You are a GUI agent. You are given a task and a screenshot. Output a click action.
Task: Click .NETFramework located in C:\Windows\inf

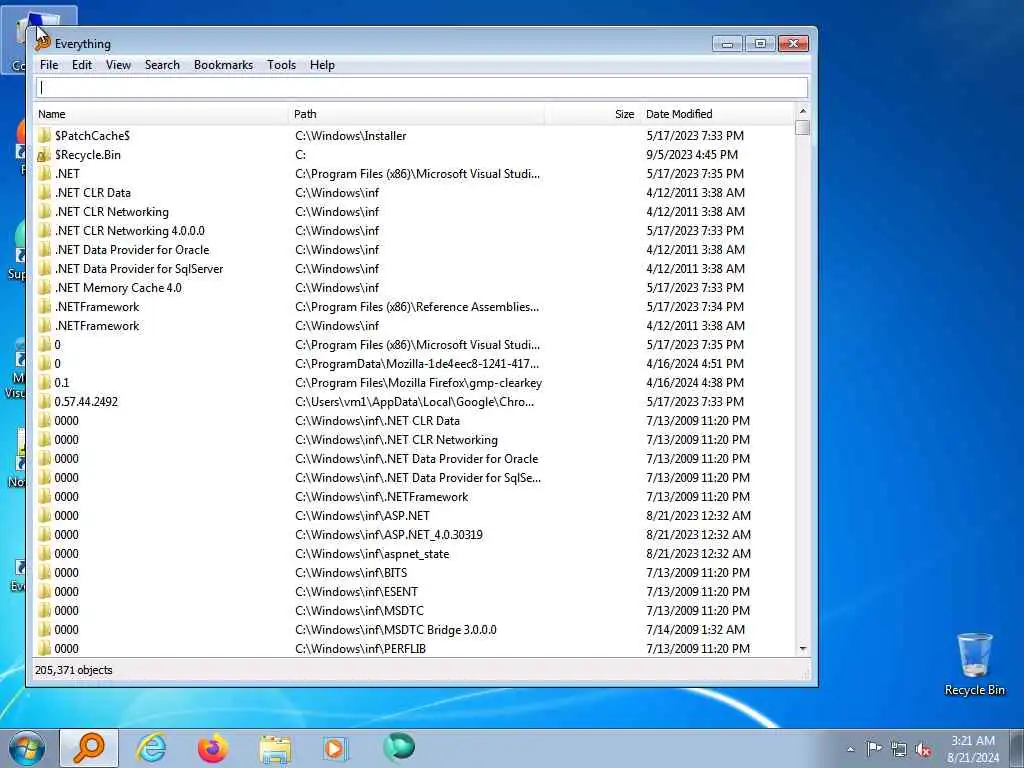click(x=97, y=326)
